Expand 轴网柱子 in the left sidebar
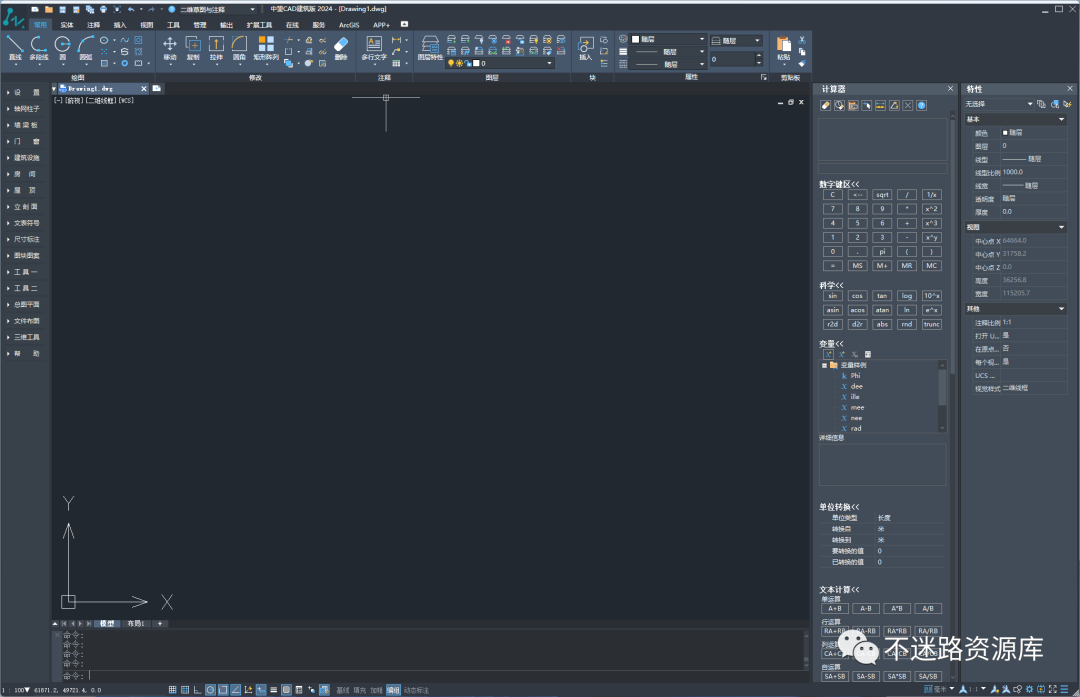The image size is (1080, 697). tap(24, 109)
